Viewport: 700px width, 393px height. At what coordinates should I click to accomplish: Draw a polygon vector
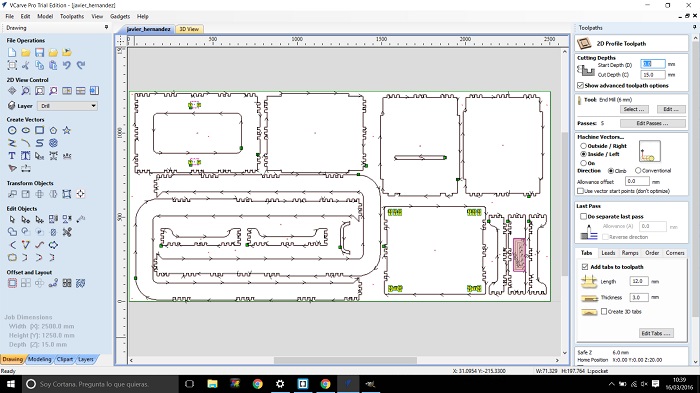53,130
